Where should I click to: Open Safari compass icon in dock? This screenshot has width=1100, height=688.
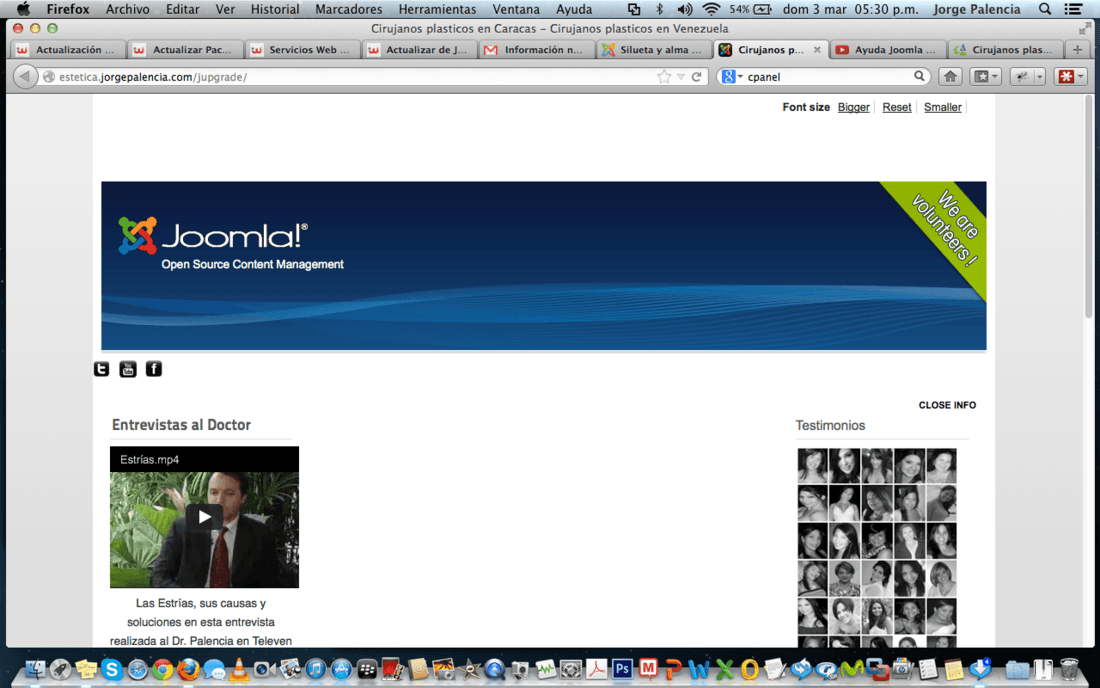[x=138, y=670]
